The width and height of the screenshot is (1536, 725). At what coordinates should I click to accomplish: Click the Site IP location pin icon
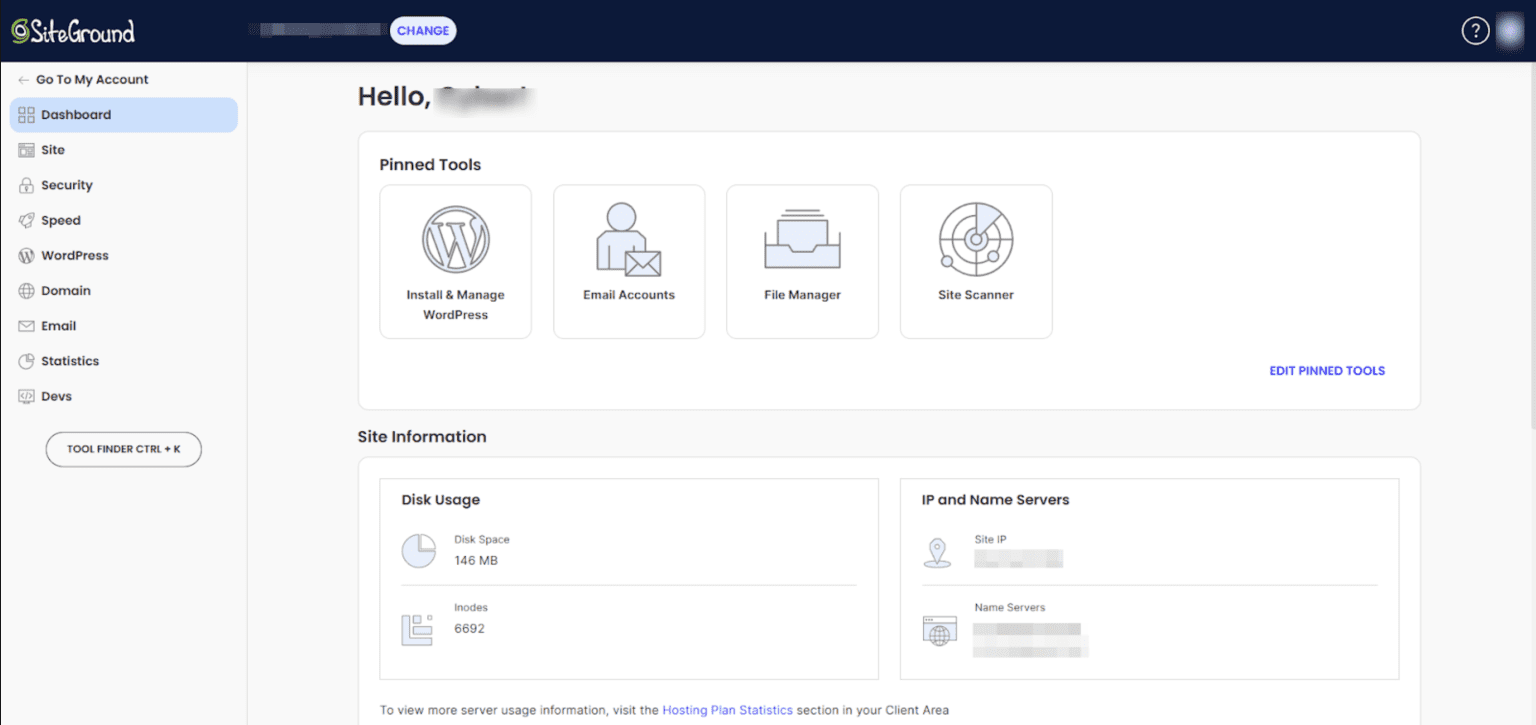pos(937,552)
